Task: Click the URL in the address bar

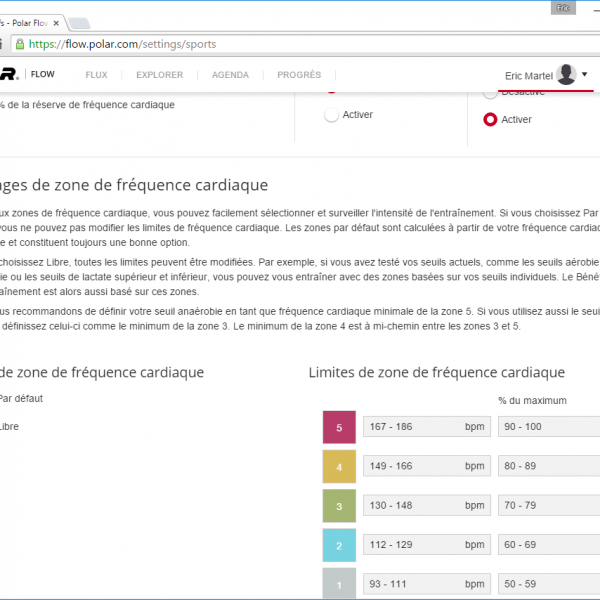Action: (122, 44)
